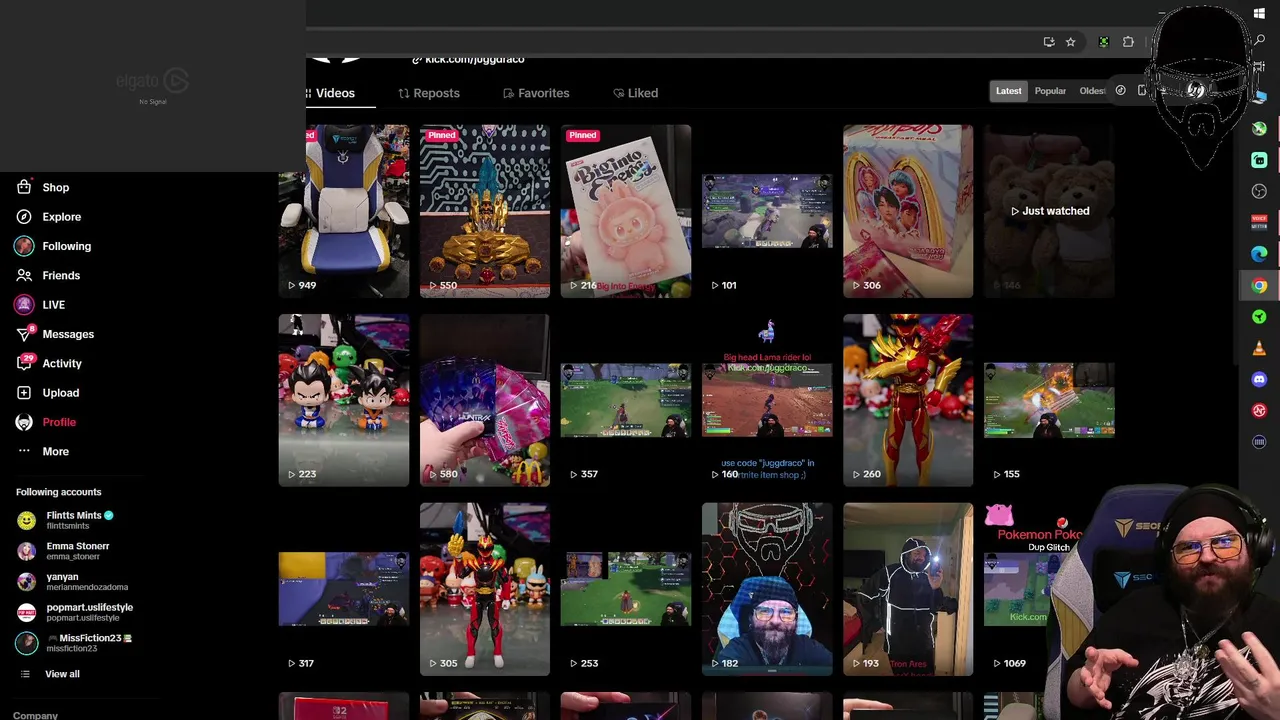Image resolution: width=1280 pixels, height=720 pixels.
Task: Open Streamlabs icon in the taskbar
Action: tap(1259, 160)
